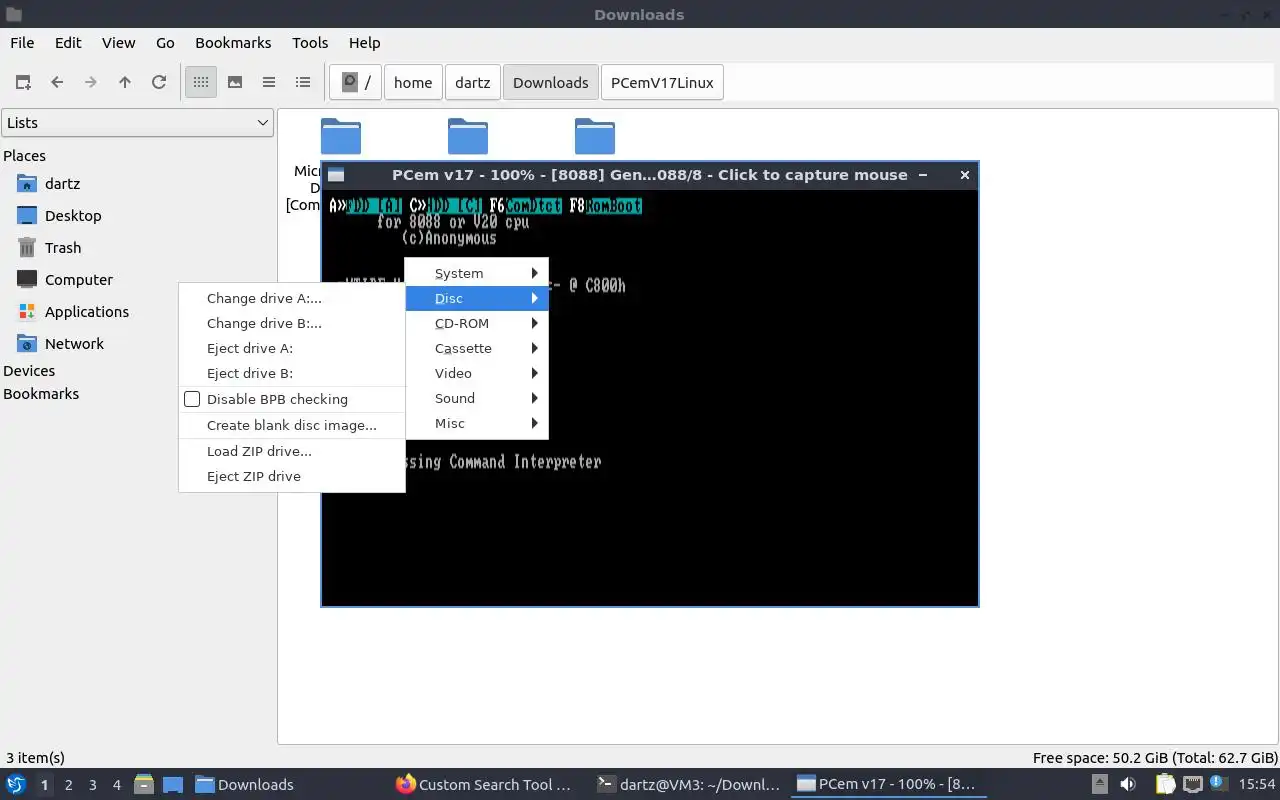Open clipboard manager tray icon
This screenshot has height=800, width=1280.
1165,785
